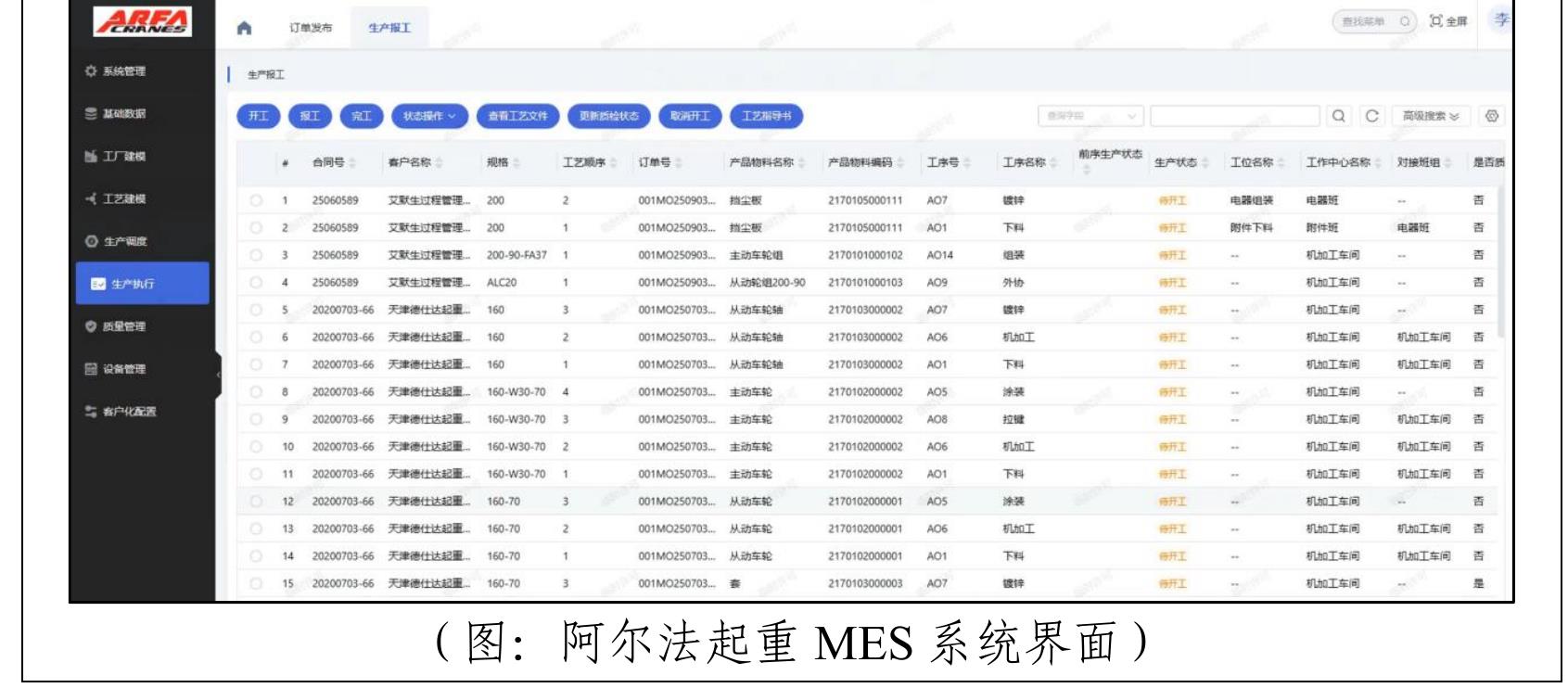Select radio button for row 8

click(256, 391)
